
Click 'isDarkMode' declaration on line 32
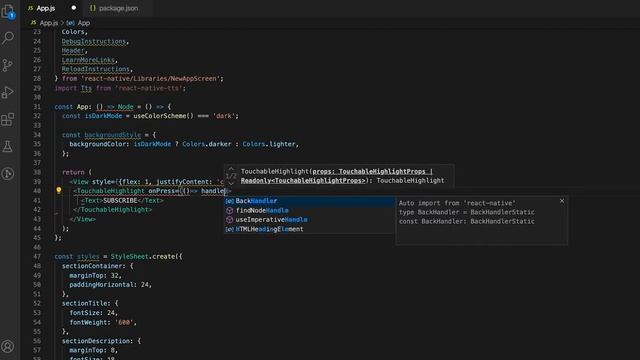tap(103, 116)
